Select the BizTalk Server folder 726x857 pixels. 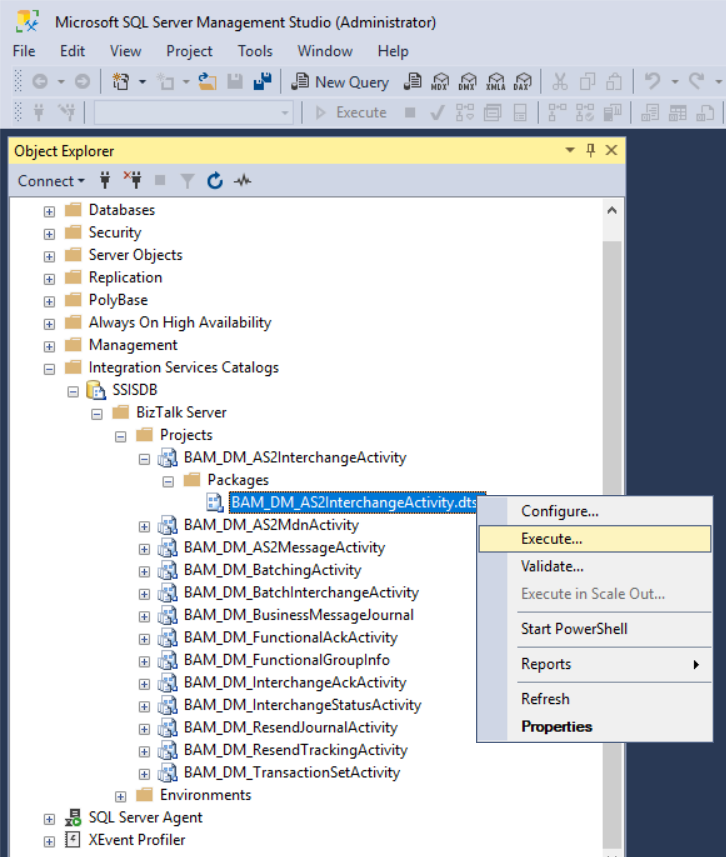tap(181, 413)
